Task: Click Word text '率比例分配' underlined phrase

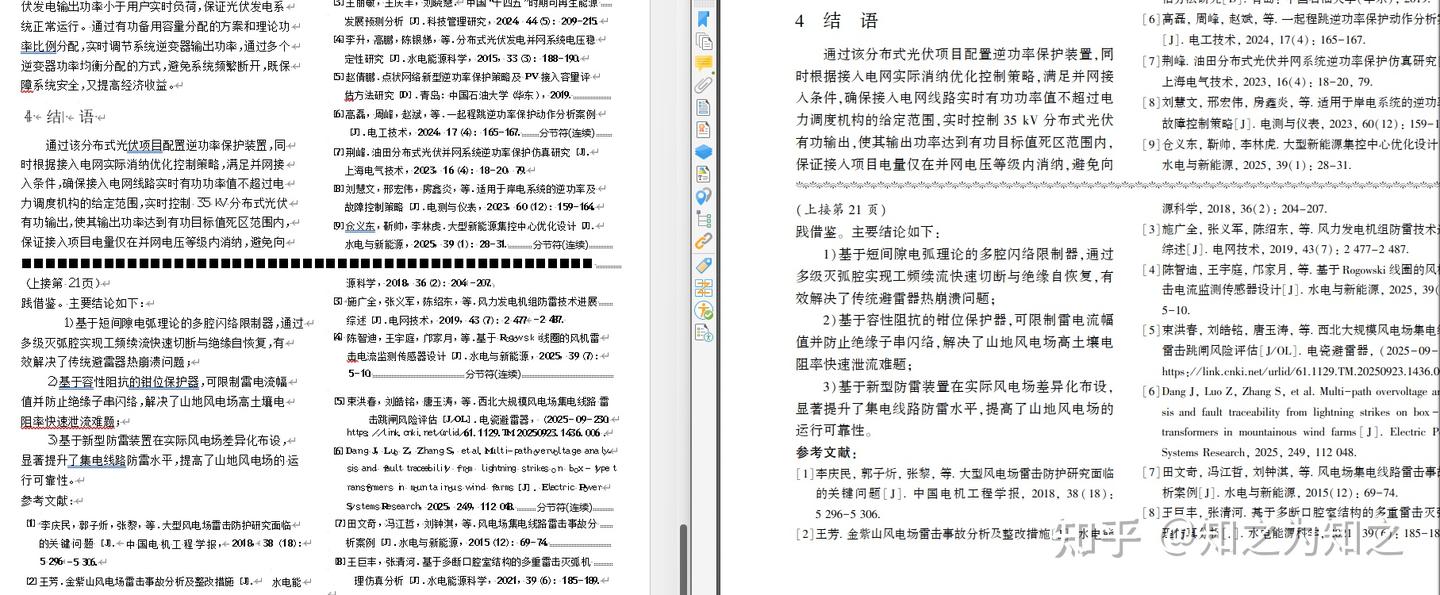Action: point(54,46)
